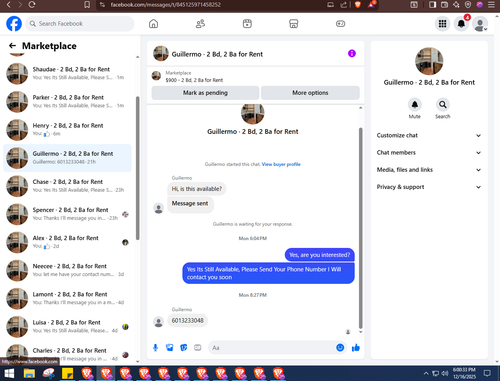
Task: Open Parker conversation
Action: 68,101
